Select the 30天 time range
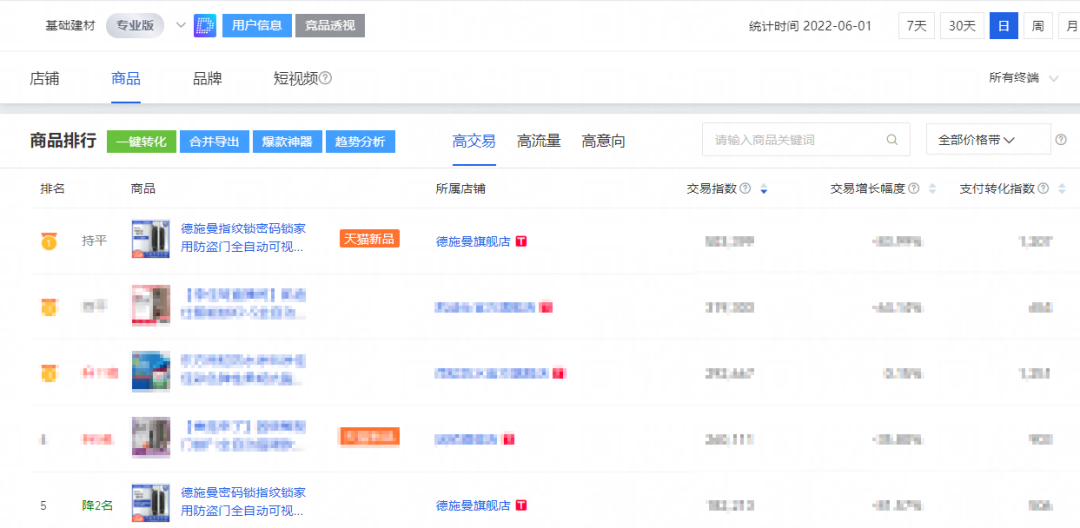 pos(962,26)
